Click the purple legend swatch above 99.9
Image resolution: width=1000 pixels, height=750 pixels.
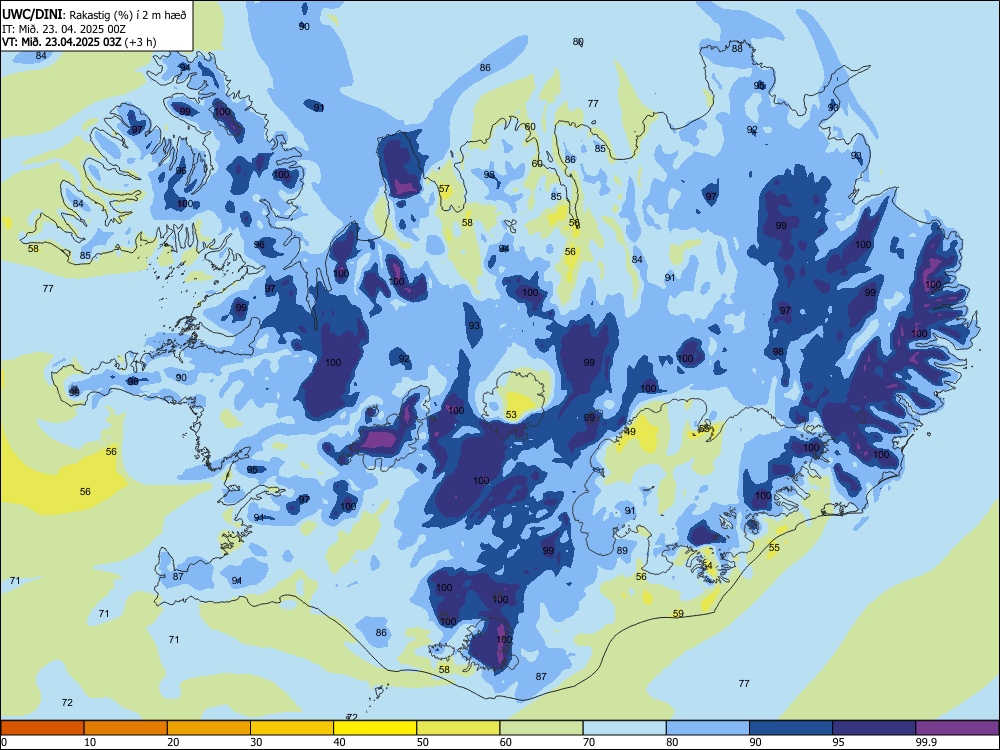point(957,728)
